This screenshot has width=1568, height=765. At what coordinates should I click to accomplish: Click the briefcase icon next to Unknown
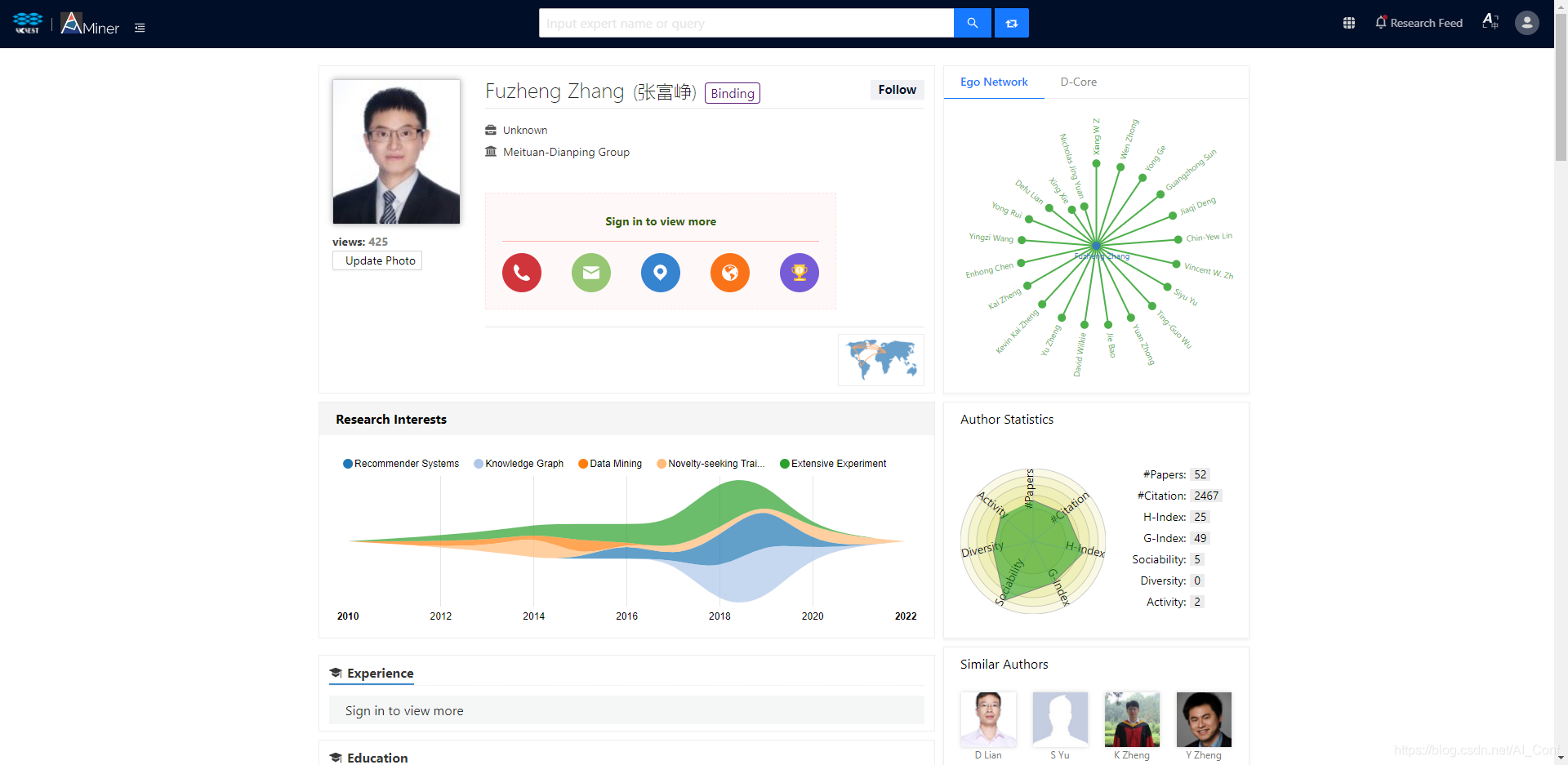click(491, 130)
